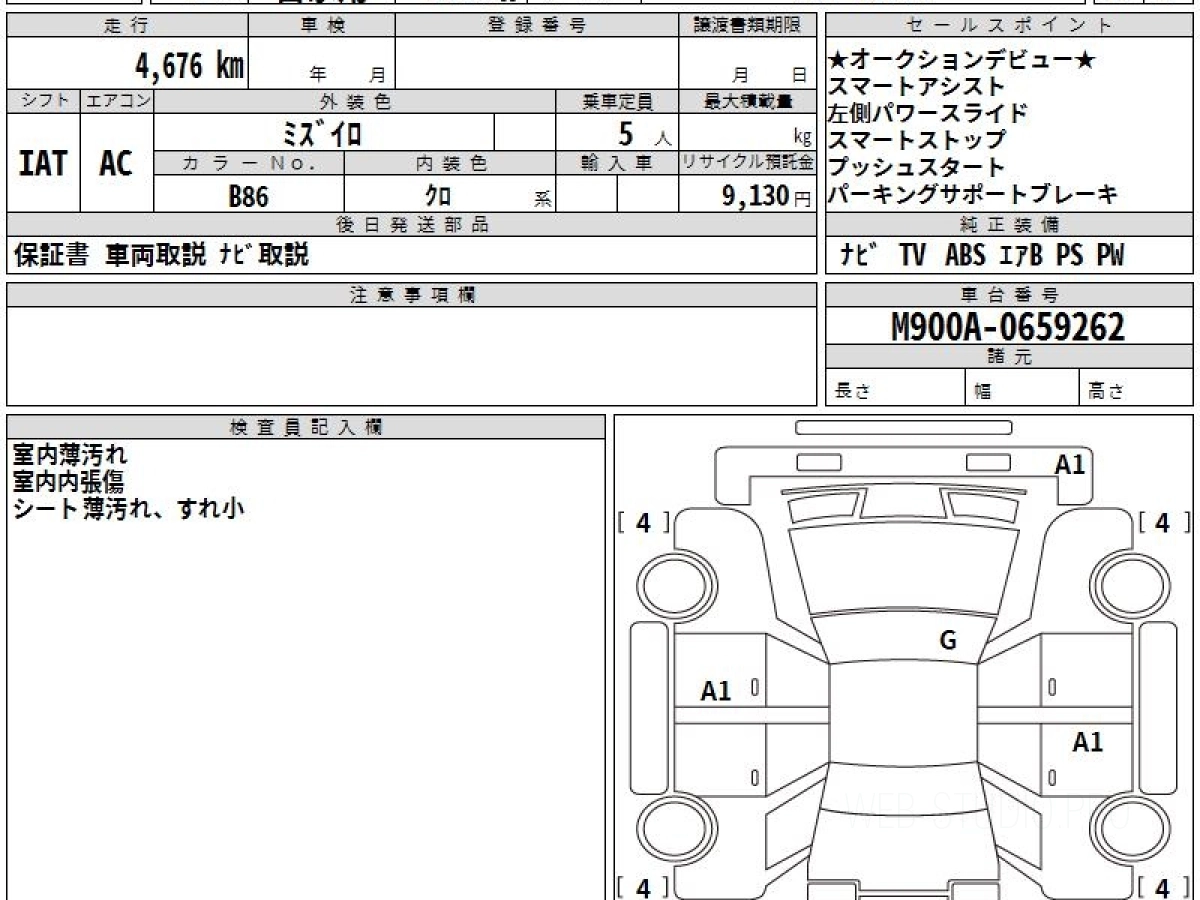Click the upper-left wheel circle in diagram
This screenshot has width=1200, height=900.
pos(673,584)
